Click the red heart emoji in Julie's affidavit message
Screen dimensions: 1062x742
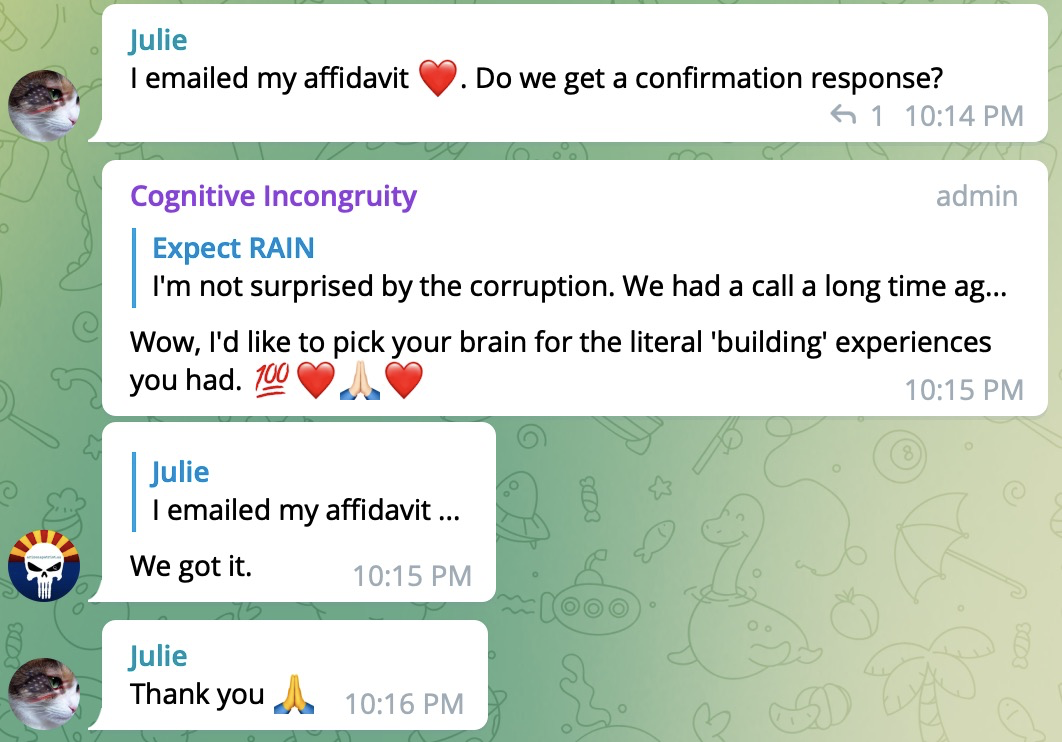(437, 78)
